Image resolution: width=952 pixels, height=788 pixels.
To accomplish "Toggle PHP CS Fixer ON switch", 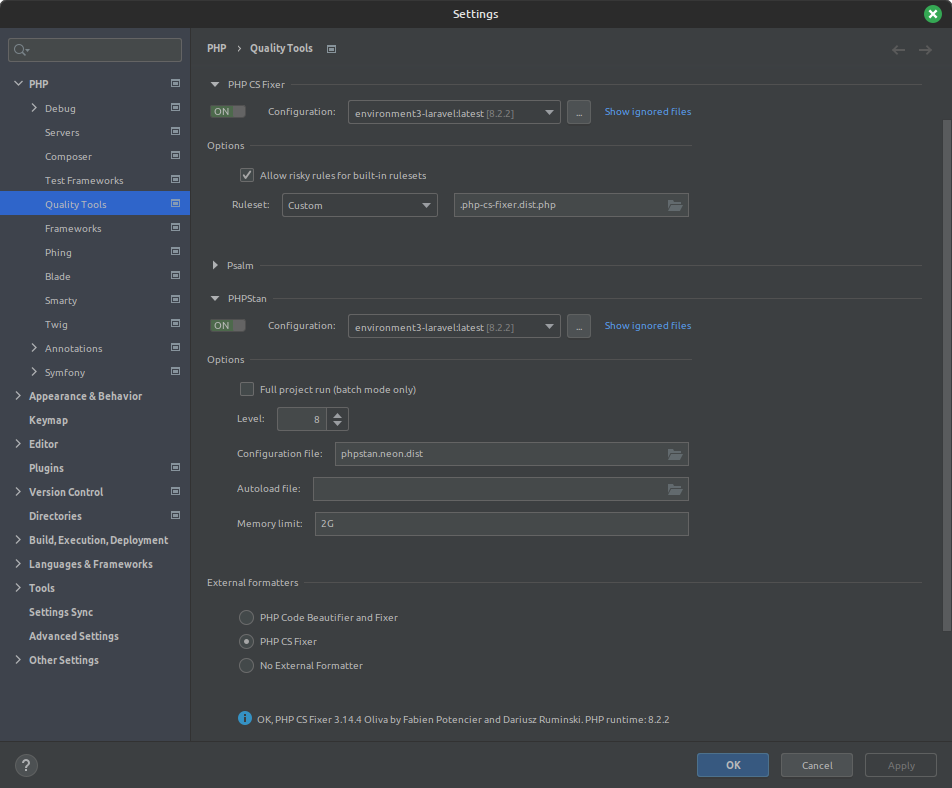I will coord(228,112).
